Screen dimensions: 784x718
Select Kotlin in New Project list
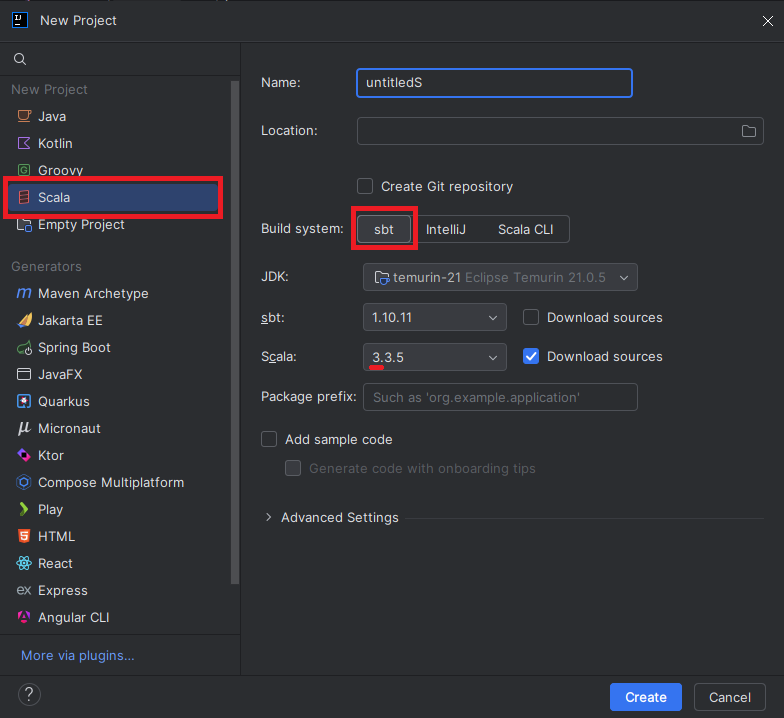tap(112, 144)
